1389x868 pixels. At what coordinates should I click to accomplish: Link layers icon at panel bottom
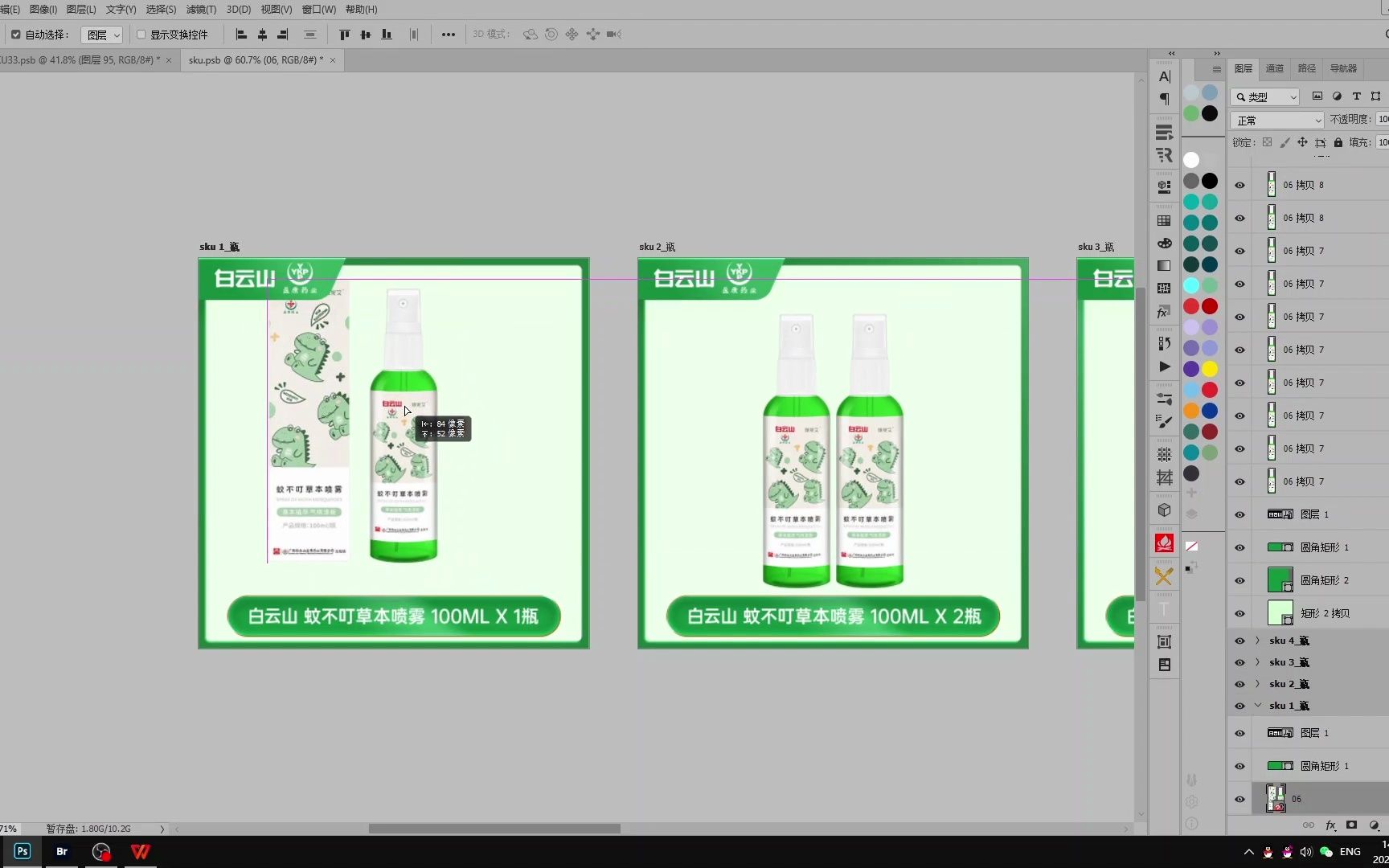(1309, 825)
